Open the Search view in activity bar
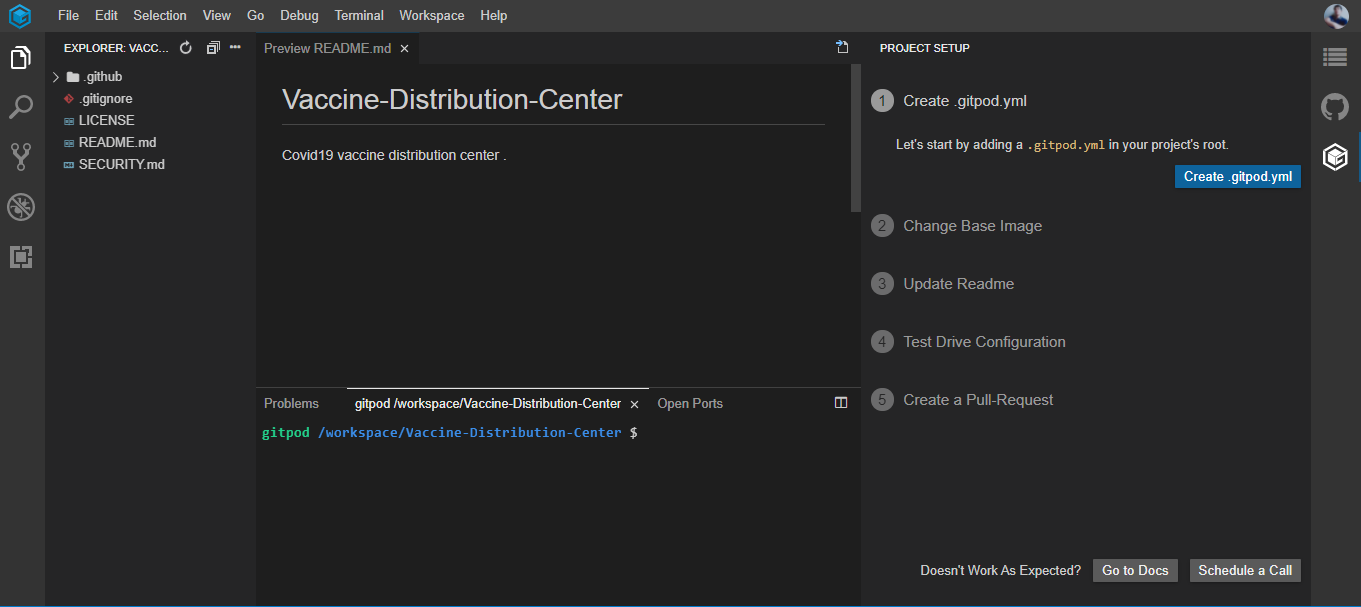Viewport: 1361px width, 607px height. point(21,106)
